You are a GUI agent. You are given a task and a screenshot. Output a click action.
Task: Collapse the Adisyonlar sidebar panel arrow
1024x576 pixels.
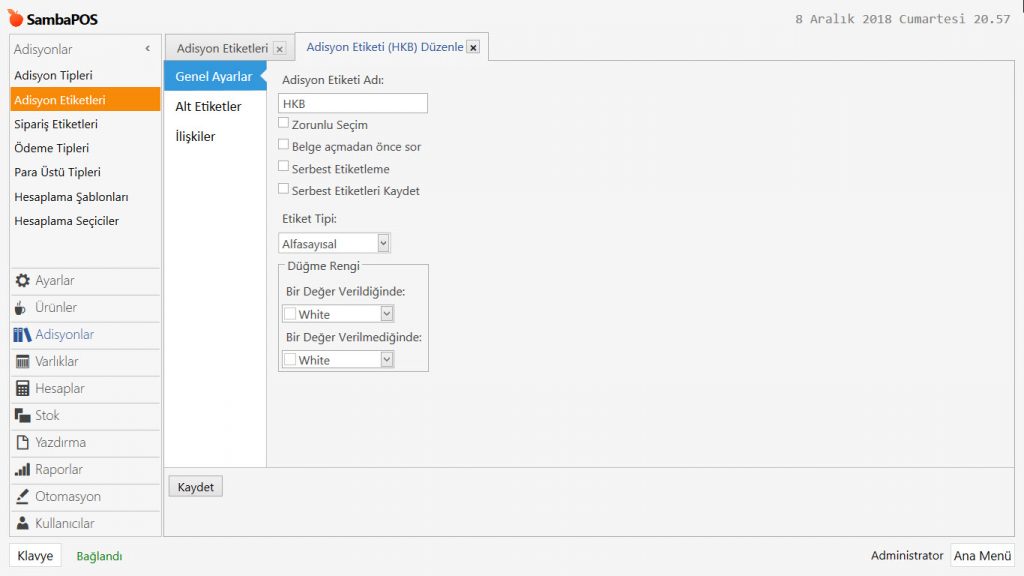tap(148, 49)
